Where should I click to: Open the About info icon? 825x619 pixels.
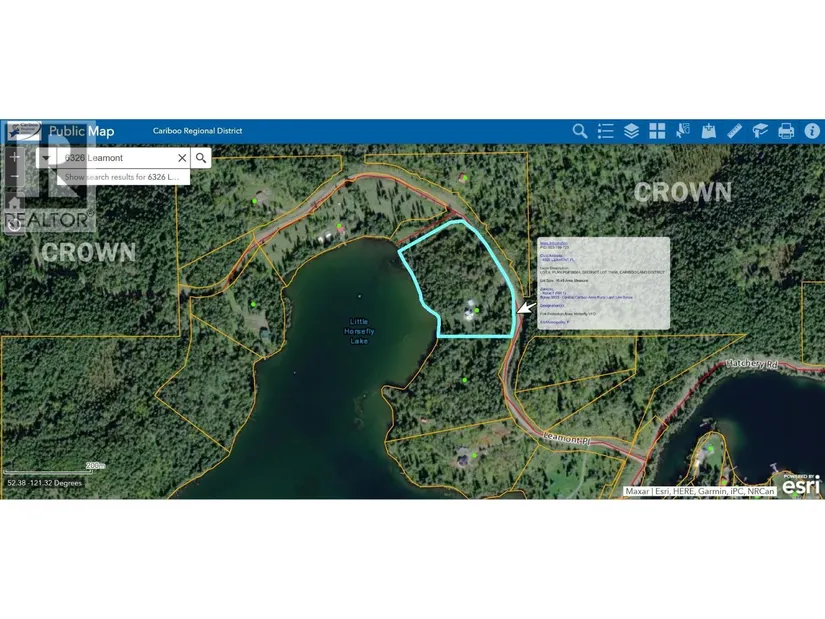(x=811, y=131)
